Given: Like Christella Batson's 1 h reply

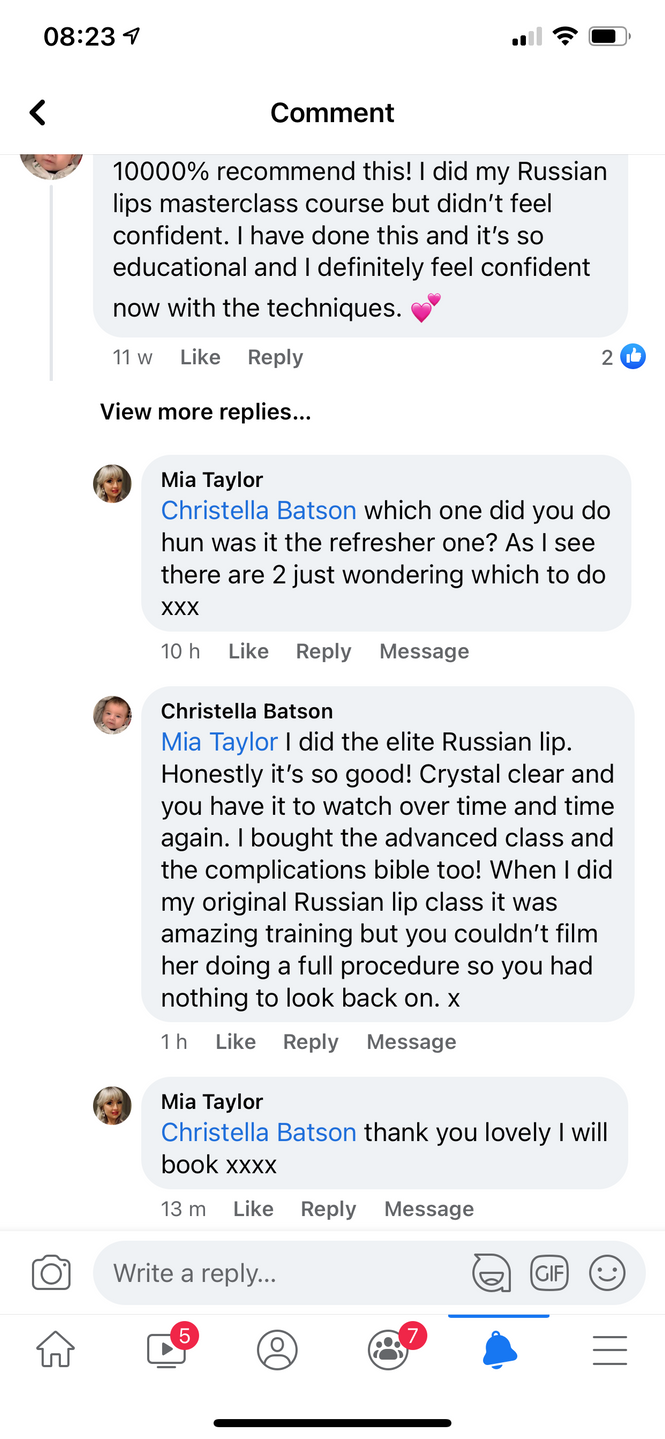Looking at the screenshot, I should [x=235, y=1042].
